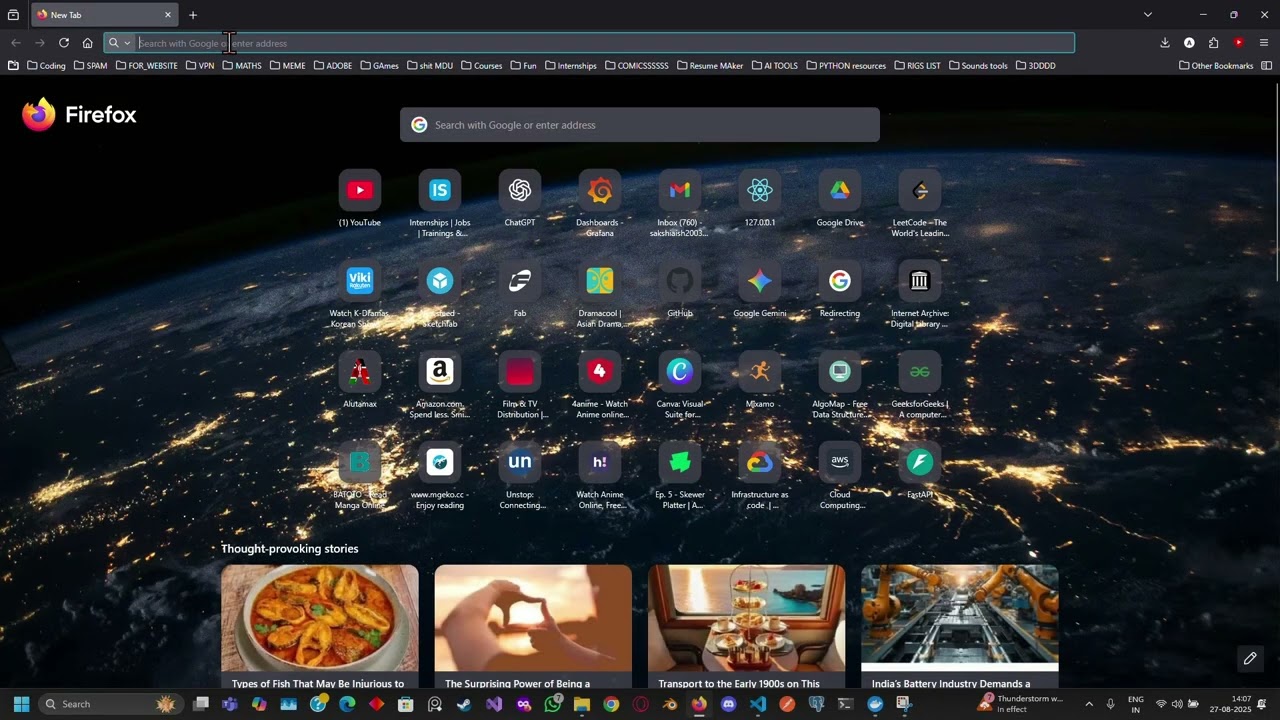Expand the Other Bookmarks folder
Image resolution: width=1280 pixels, height=720 pixels.
tap(1216, 66)
